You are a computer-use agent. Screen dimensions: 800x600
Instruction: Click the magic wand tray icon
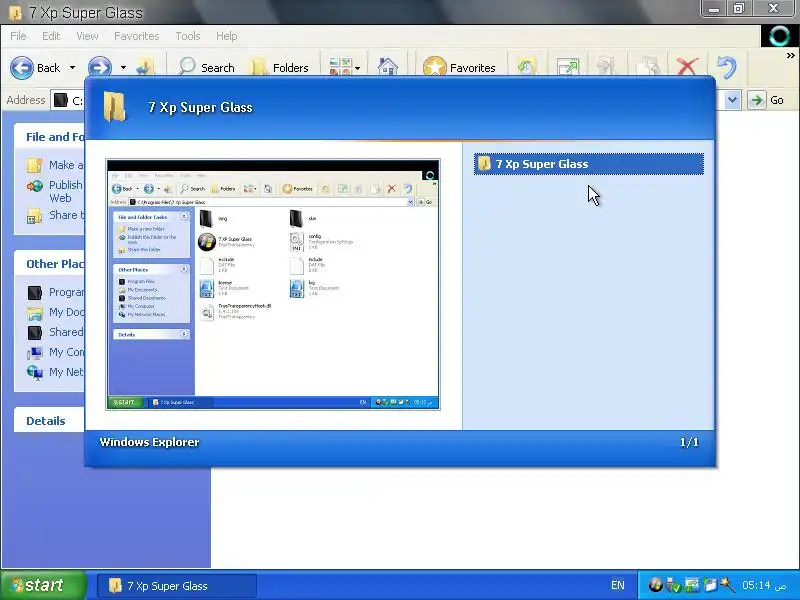point(728,585)
